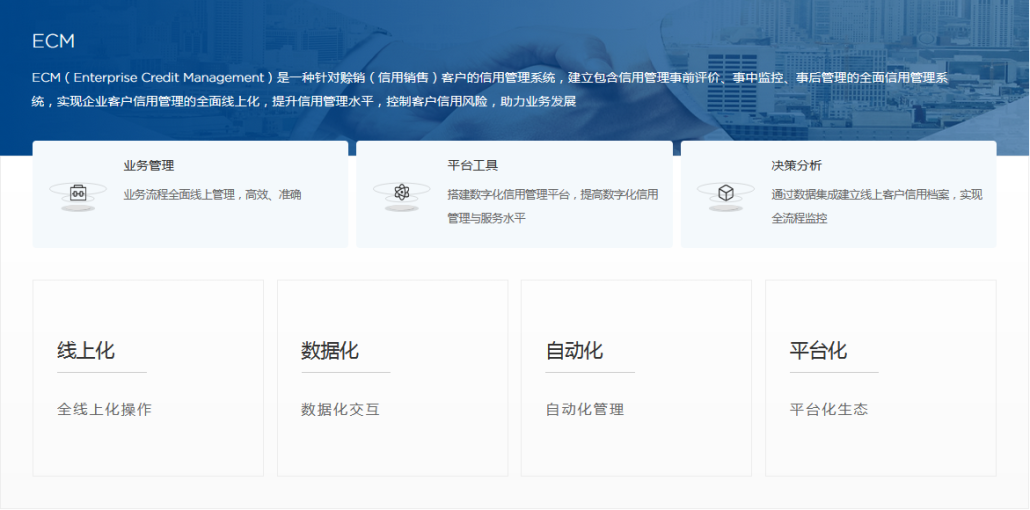Select the ECM heading
Screen dimensions: 1030x510
[53, 41]
